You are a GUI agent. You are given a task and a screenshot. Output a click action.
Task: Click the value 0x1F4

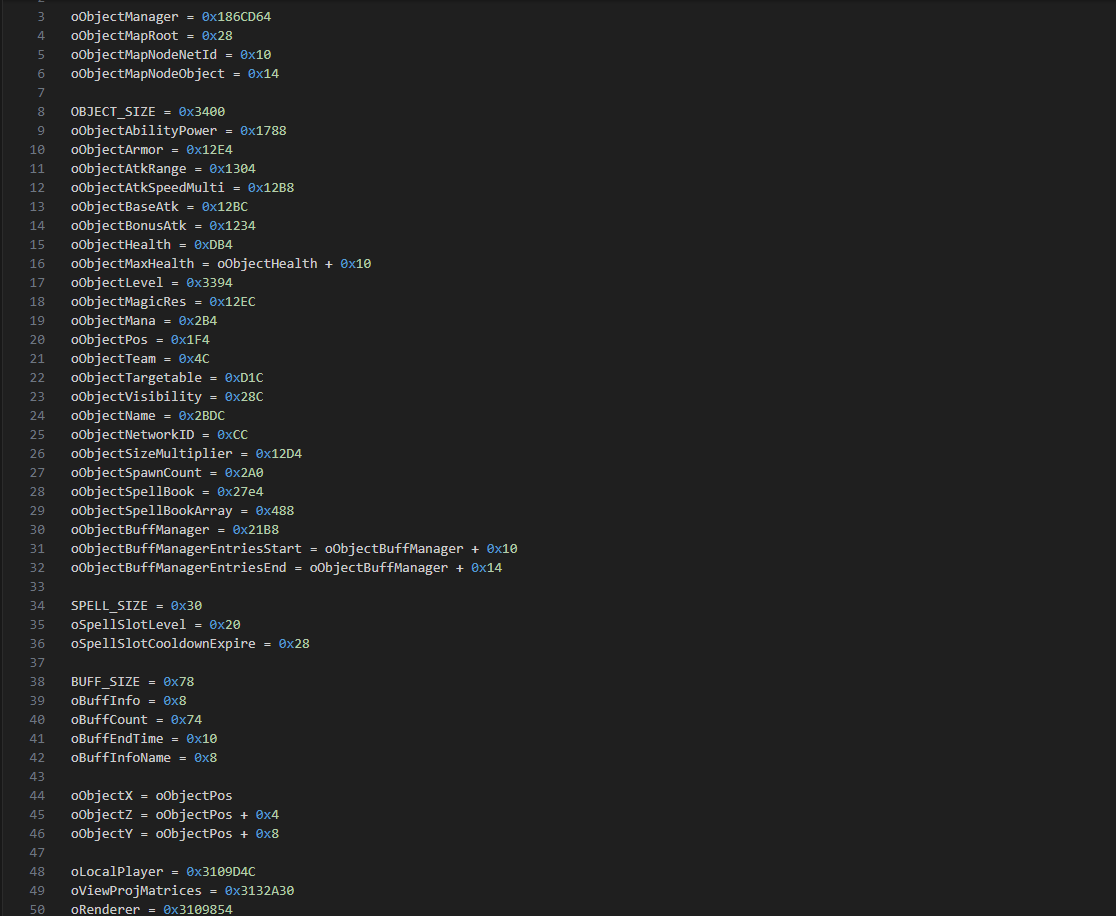(x=190, y=339)
